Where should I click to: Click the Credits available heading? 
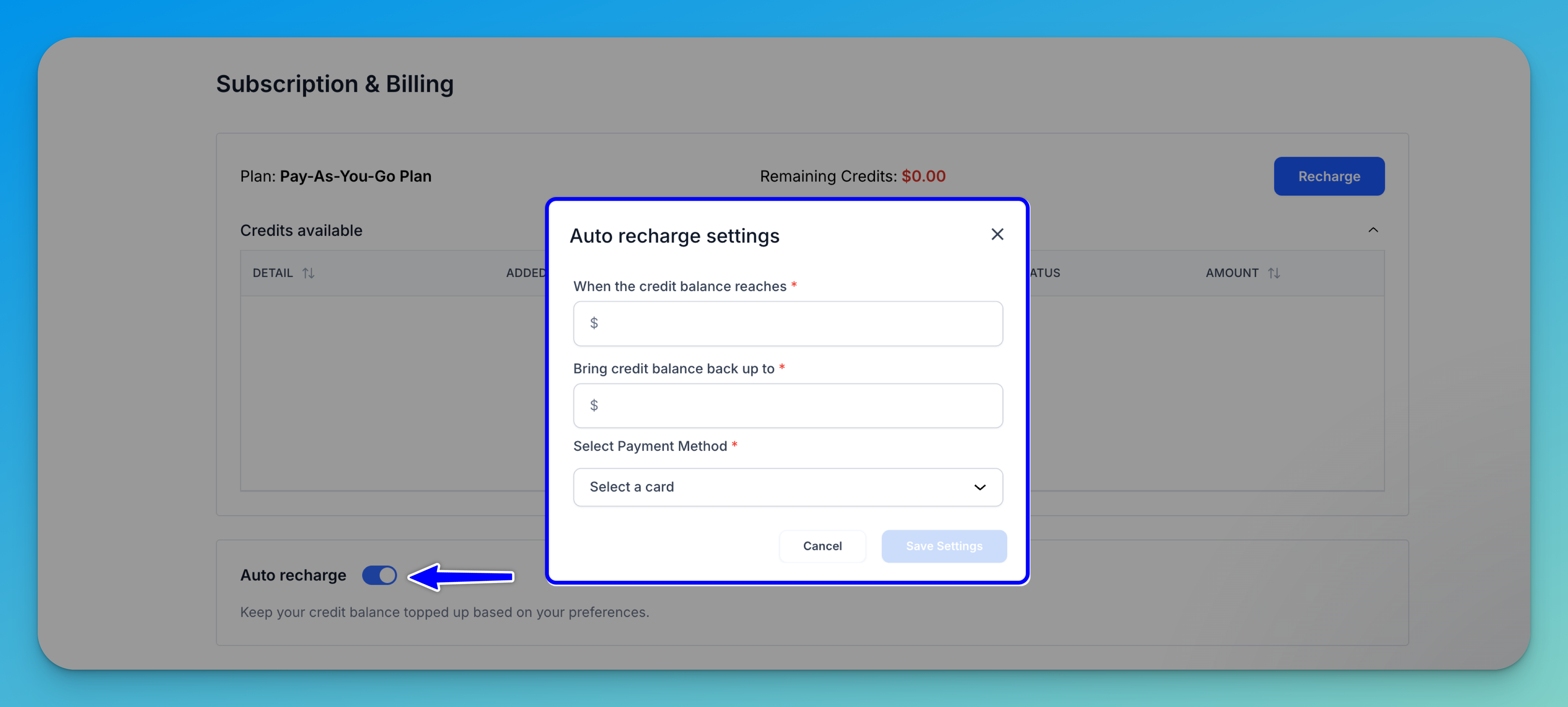tap(301, 231)
